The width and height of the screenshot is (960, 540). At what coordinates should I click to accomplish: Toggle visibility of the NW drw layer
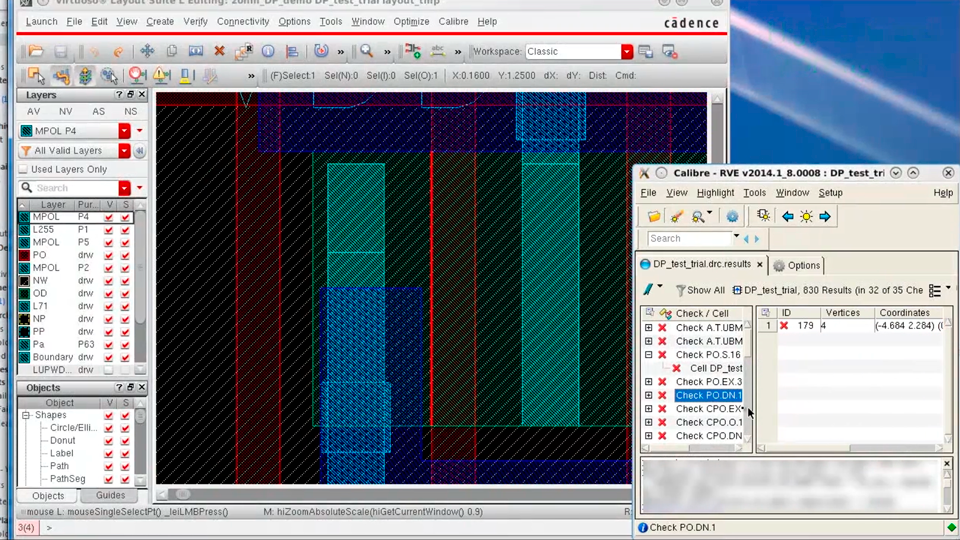[108, 281]
